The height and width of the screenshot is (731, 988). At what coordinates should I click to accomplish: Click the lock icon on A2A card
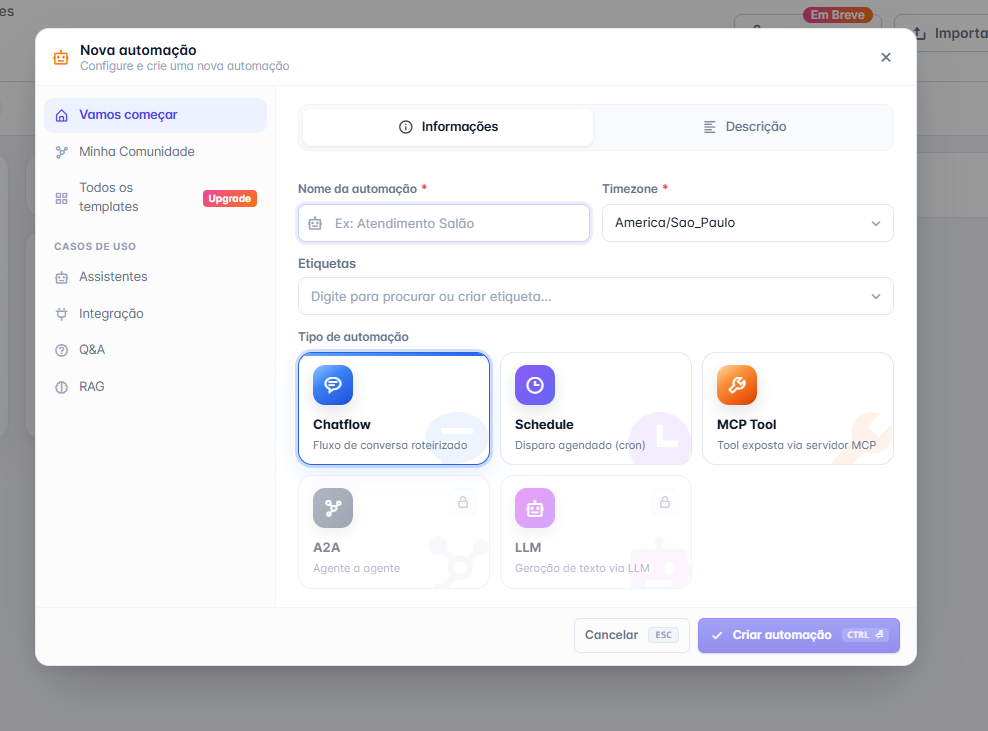(x=463, y=502)
